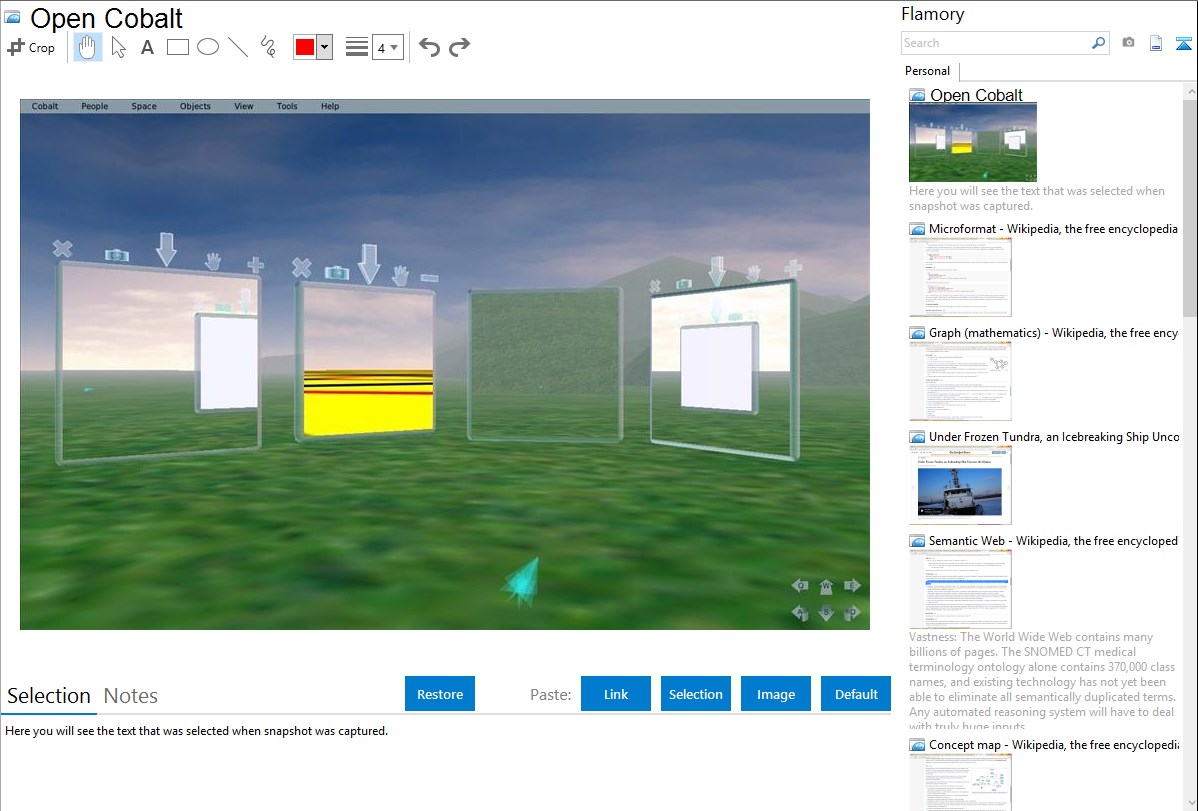Click the 'Here you will see the text' selection note

[x=197, y=731]
